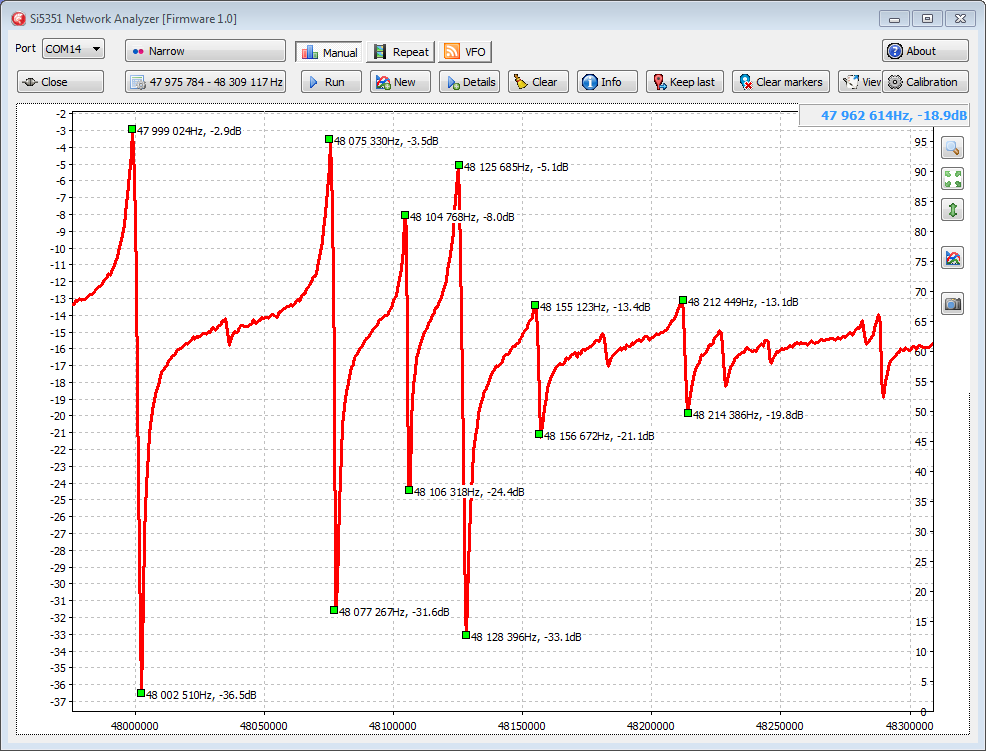Click the Close port button
The image size is (986, 751).
point(60,82)
